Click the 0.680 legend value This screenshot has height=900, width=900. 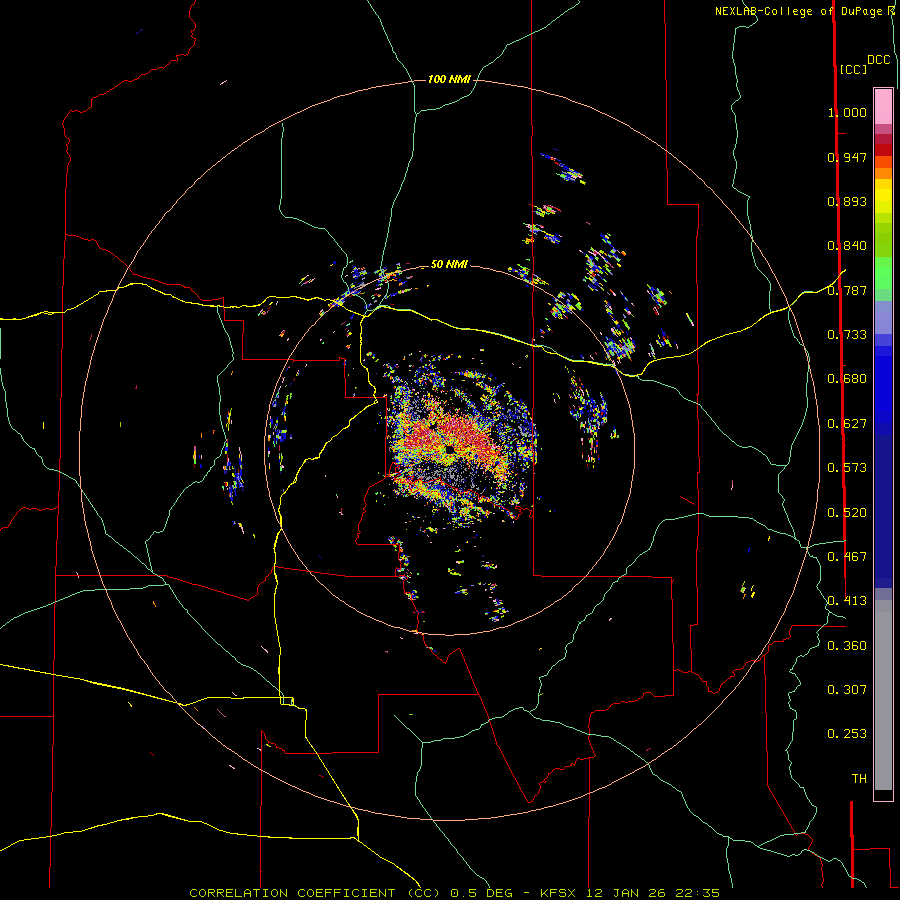847,379
